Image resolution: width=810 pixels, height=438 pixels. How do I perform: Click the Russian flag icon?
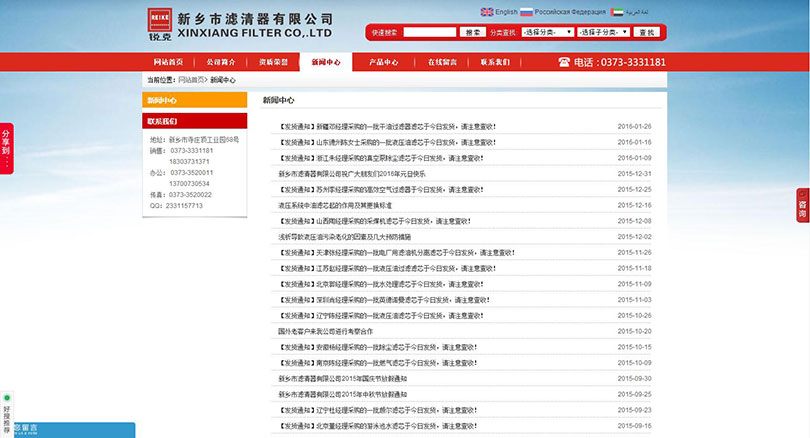[526, 12]
